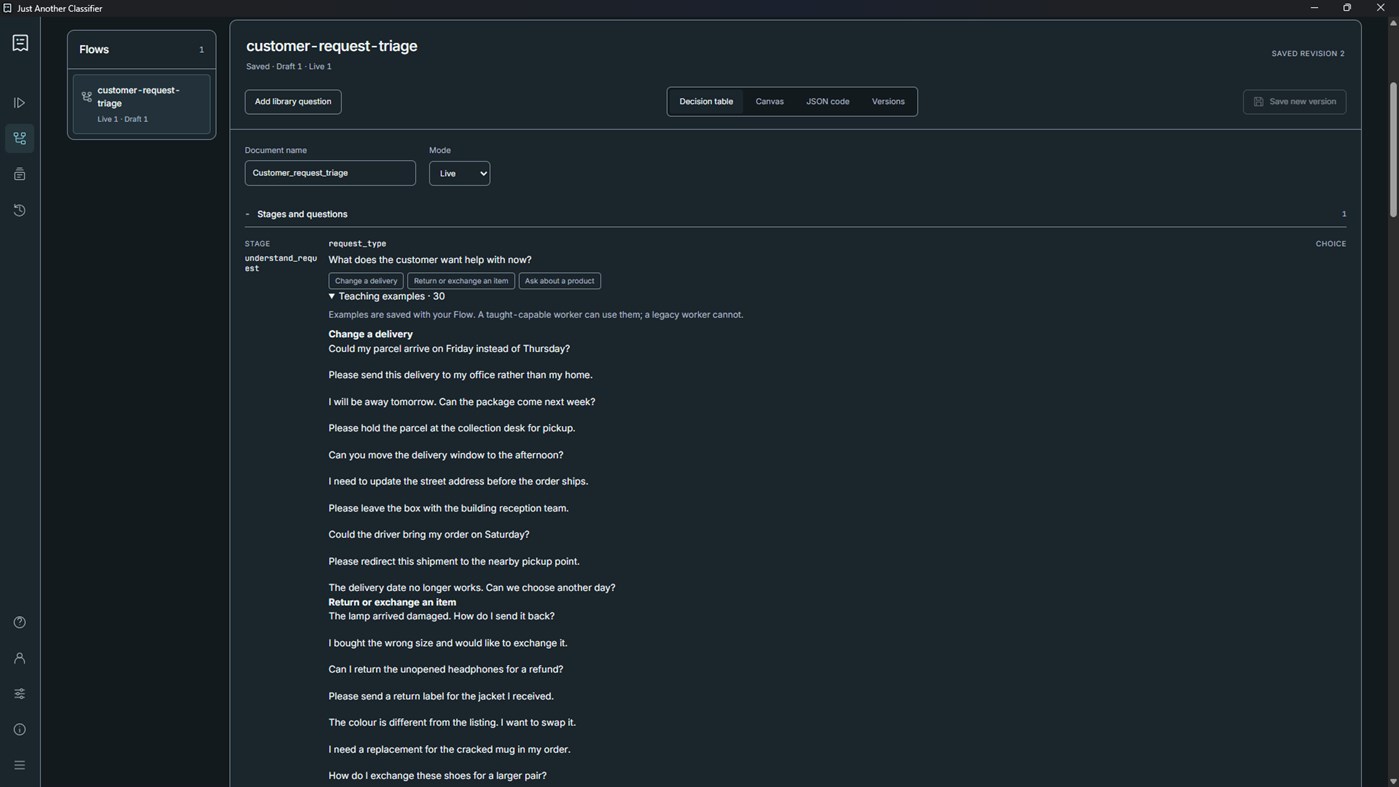This screenshot has width=1399, height=787.
Task: Click the hamburger menu icon in sidebar
Action: (x=19, y=765)
